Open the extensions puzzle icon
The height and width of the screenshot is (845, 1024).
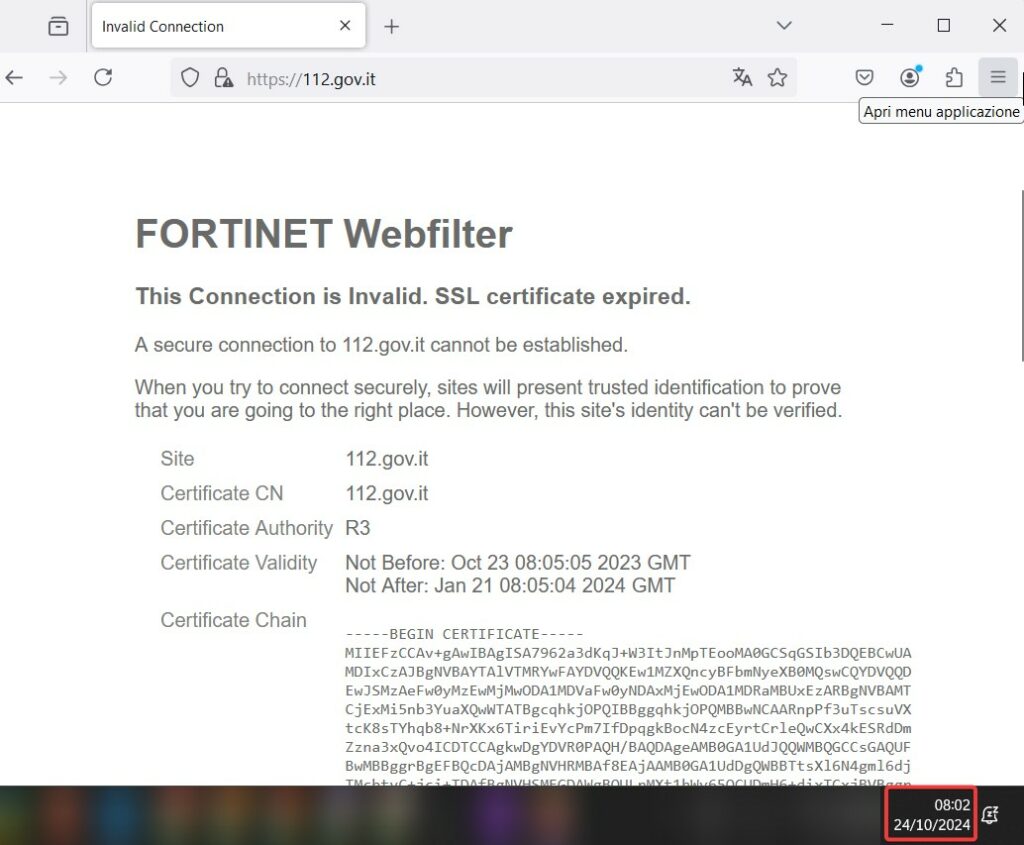click(x=954, y=78)
